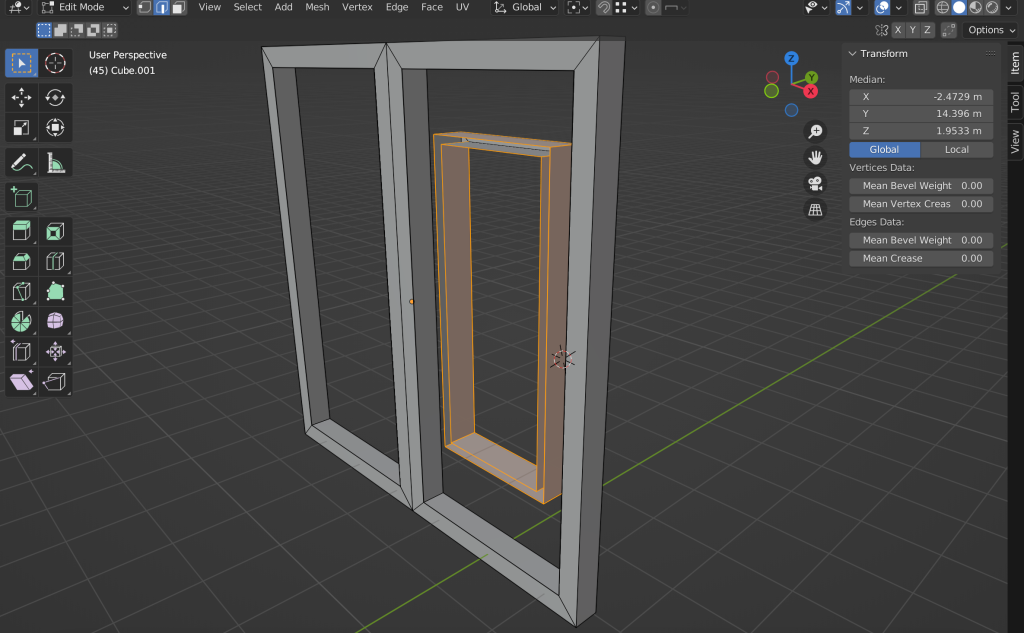
Task: Enable X axis mirror
Action: [x=898, y=30]
